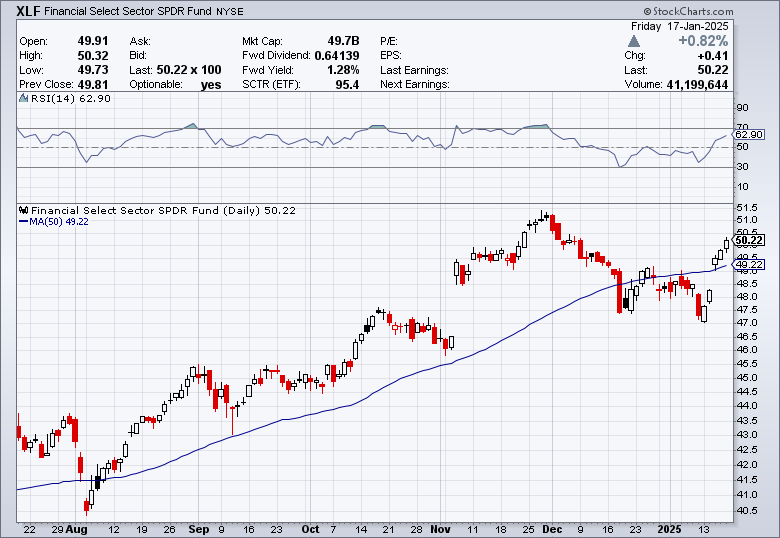Click the Aug label on the date axis
This screenshot has height=538, width=780.
[76, 530]
